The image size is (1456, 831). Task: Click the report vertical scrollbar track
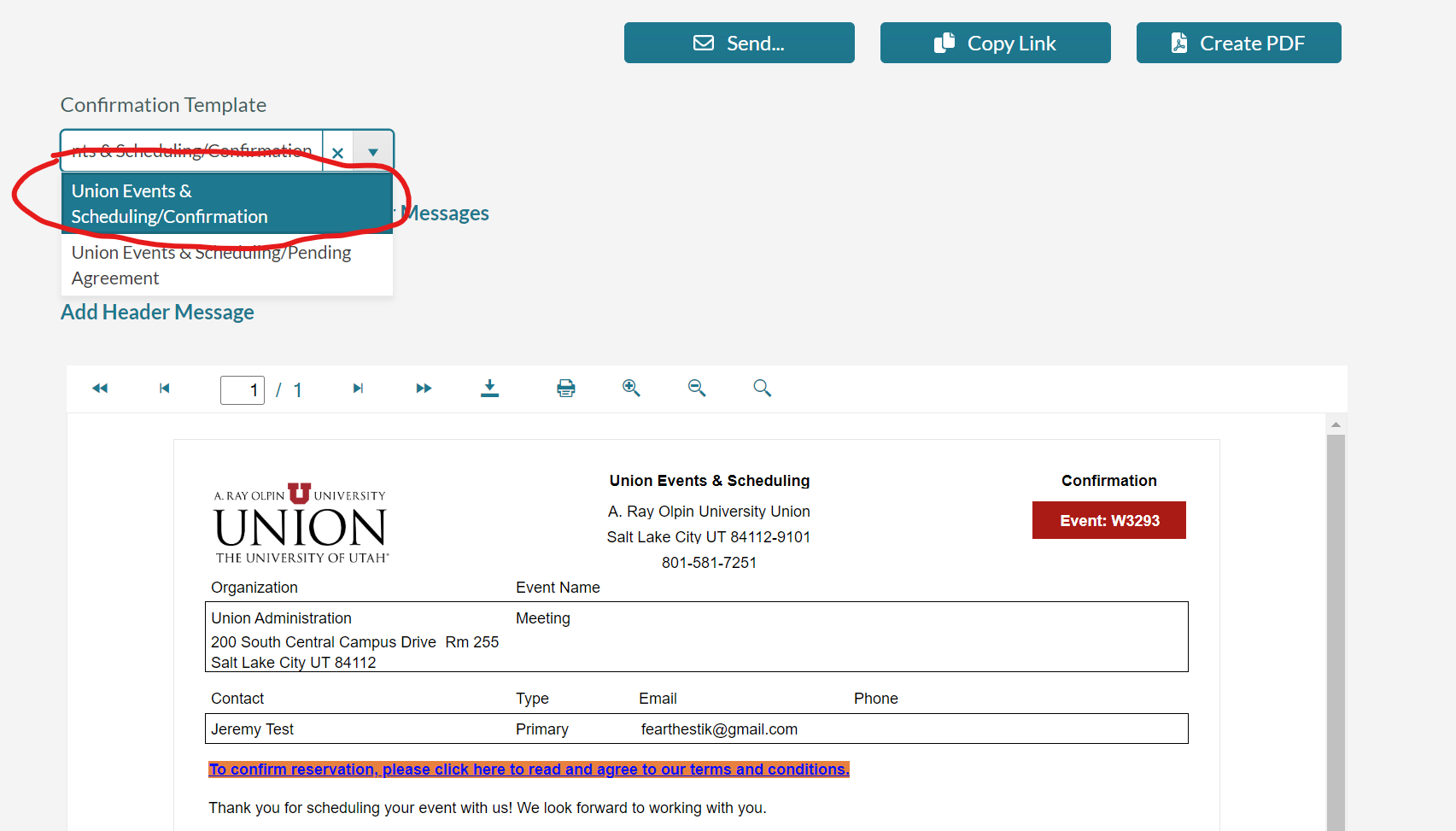(1336, 632)
